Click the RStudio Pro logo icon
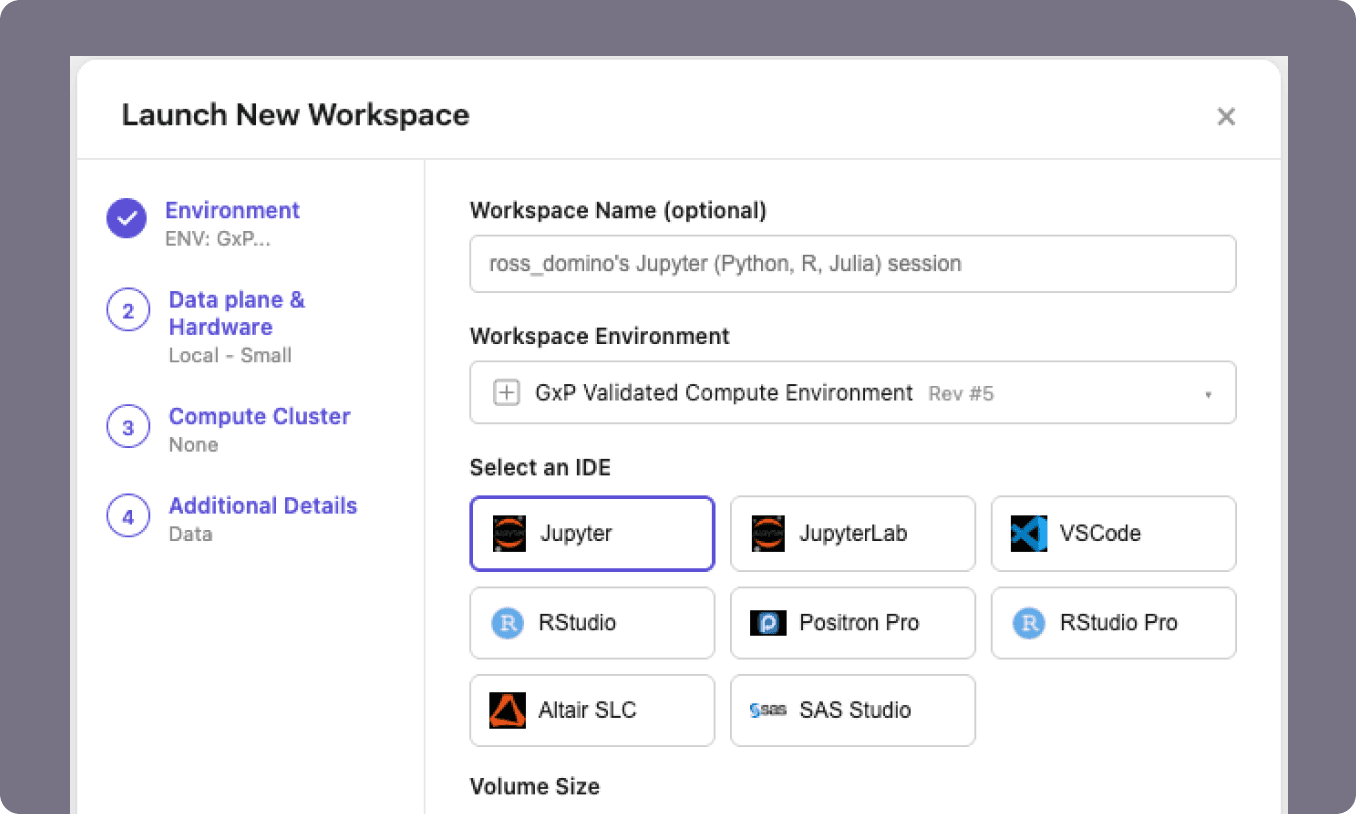The image size is (1356, 814). click(x=1029, y=623)
